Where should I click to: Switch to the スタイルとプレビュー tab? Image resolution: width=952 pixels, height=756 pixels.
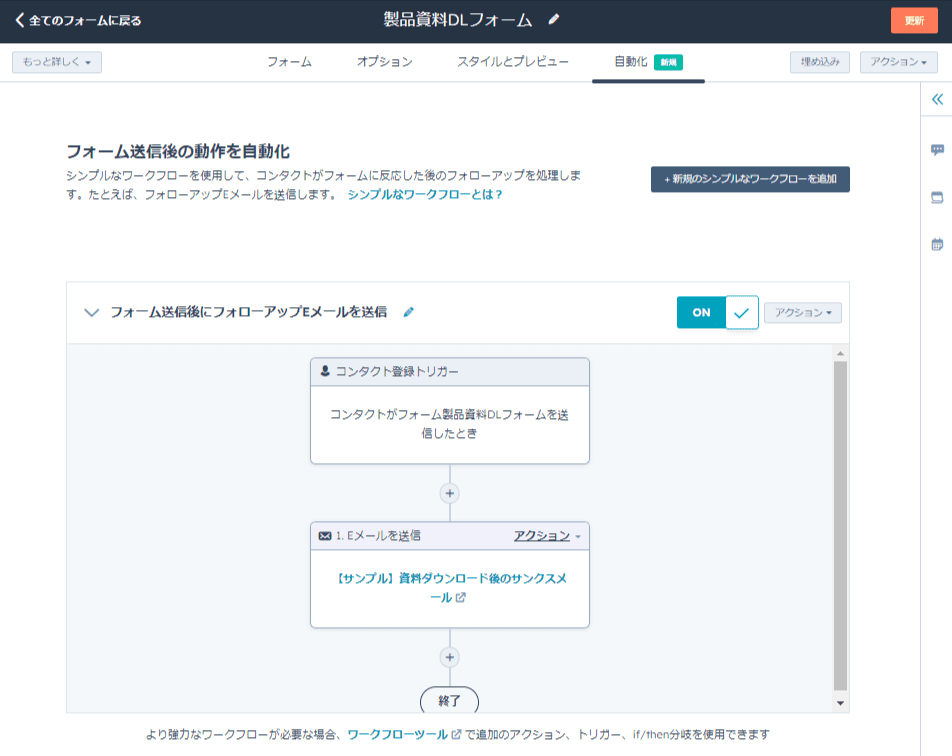pyautogui.click(x=512, y=62)
